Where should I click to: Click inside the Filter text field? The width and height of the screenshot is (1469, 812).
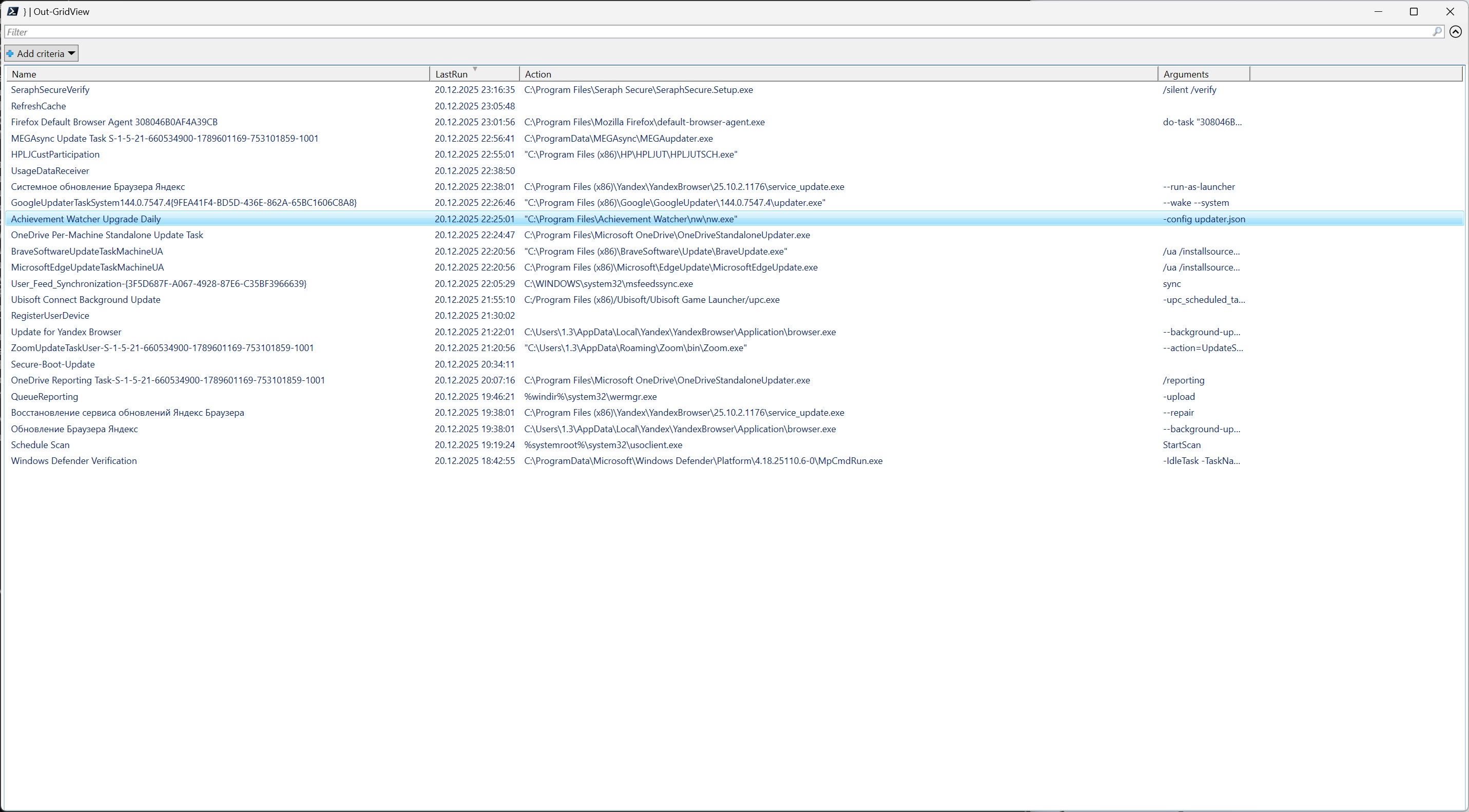tap(684, 32)
